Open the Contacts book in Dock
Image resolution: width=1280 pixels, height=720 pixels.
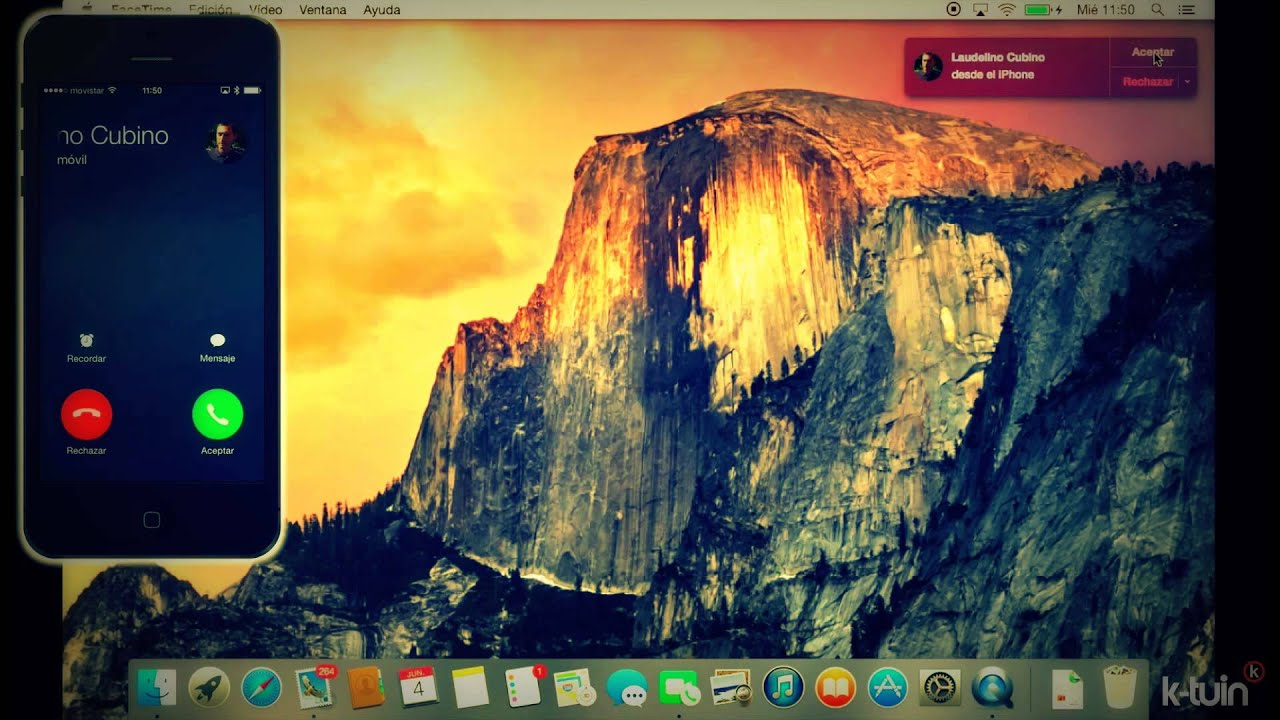click(x=366, y=687)
